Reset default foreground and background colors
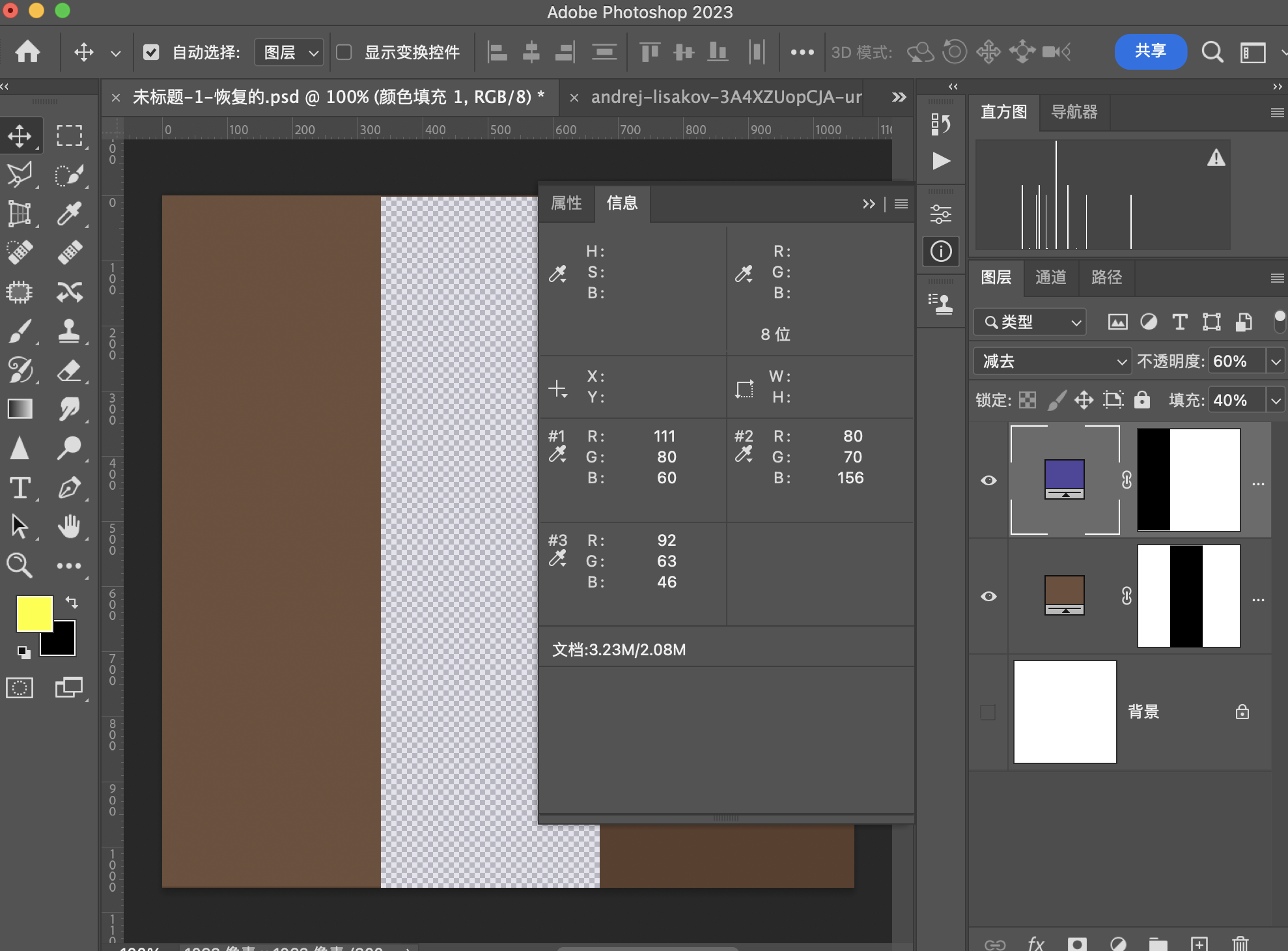This screenshot has height=951, width=1288. tap(23, 652)
